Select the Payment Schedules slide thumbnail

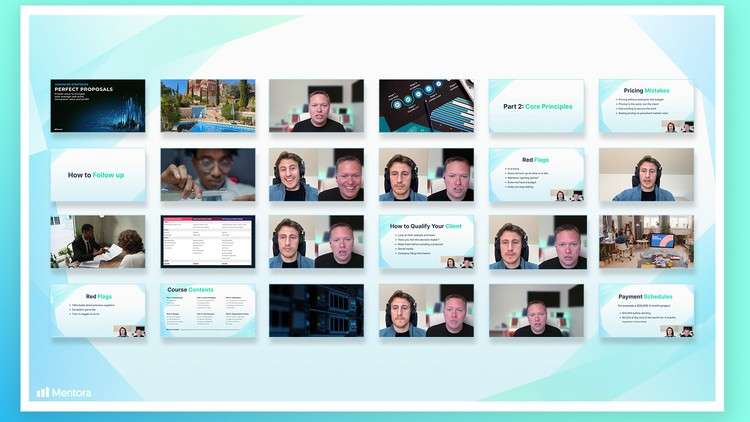point(646,311)
